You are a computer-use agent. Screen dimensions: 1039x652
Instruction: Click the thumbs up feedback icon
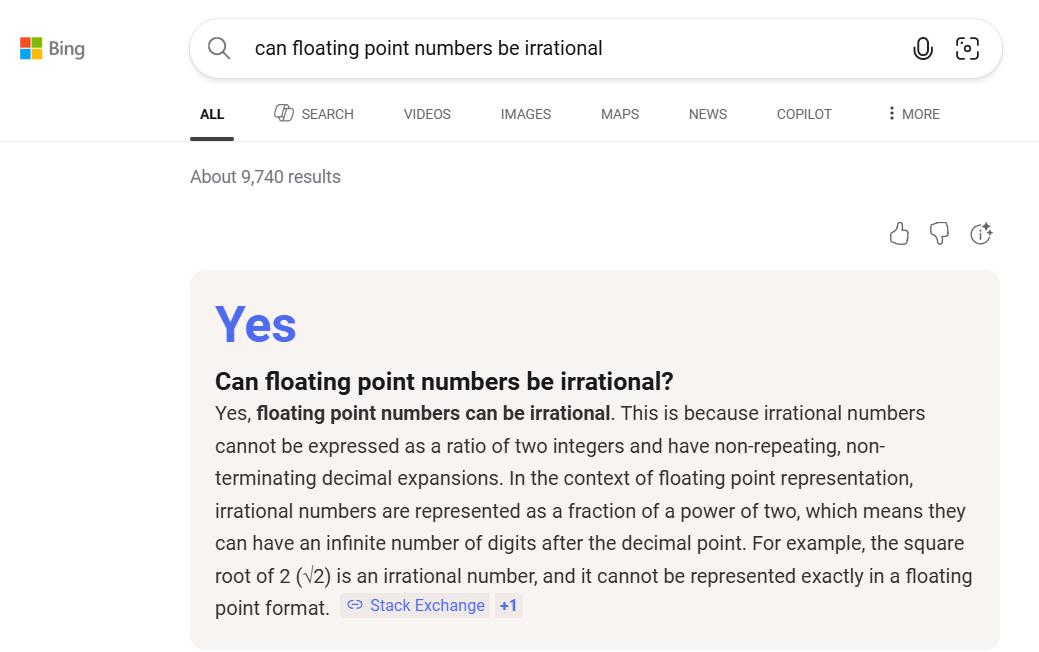[x=899, y=234]
